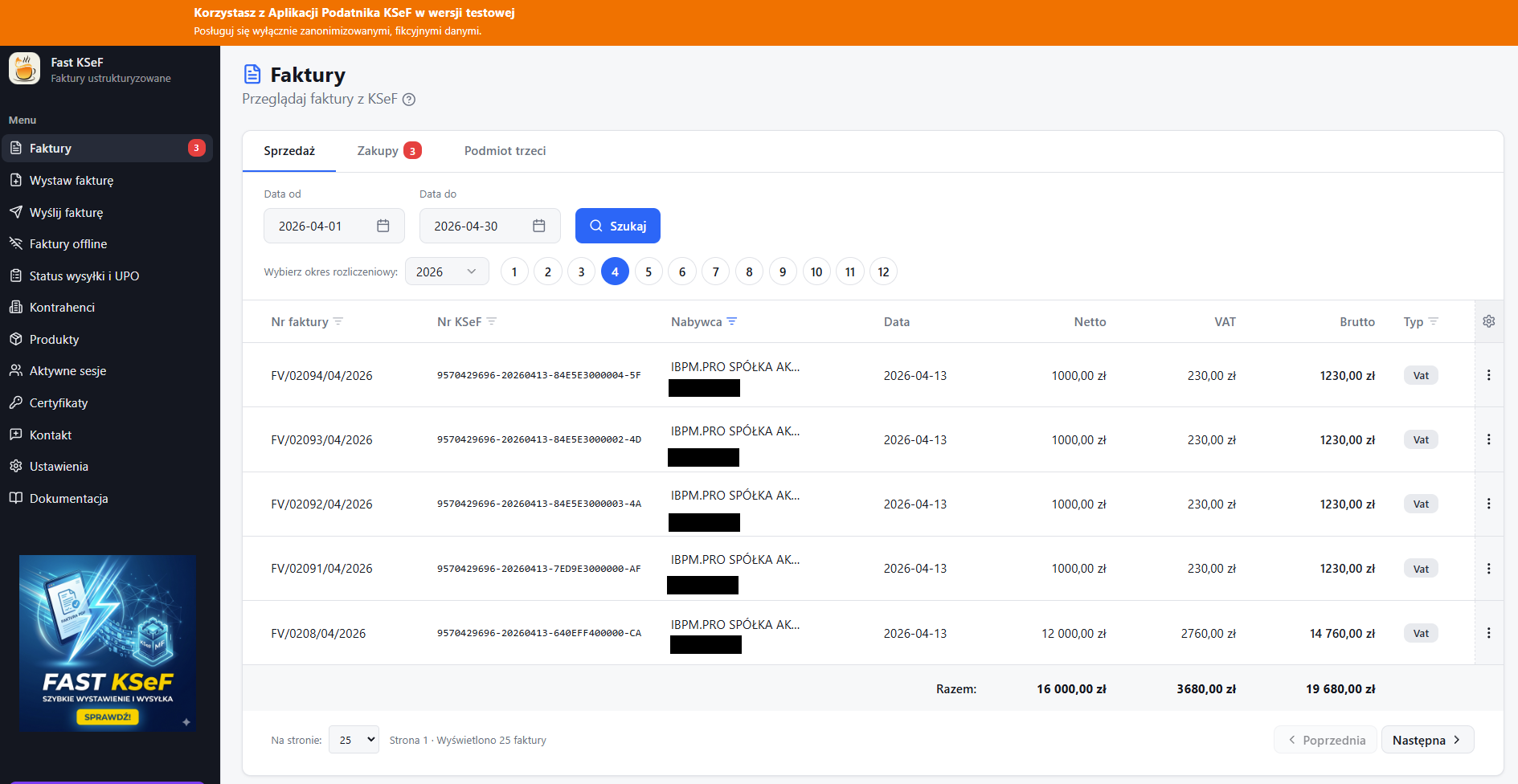Click the Nabywca column filter icon
Image resolution: width=1518 pixels, height=784 pixels.
pyautogui.click(x=732, y=321)
